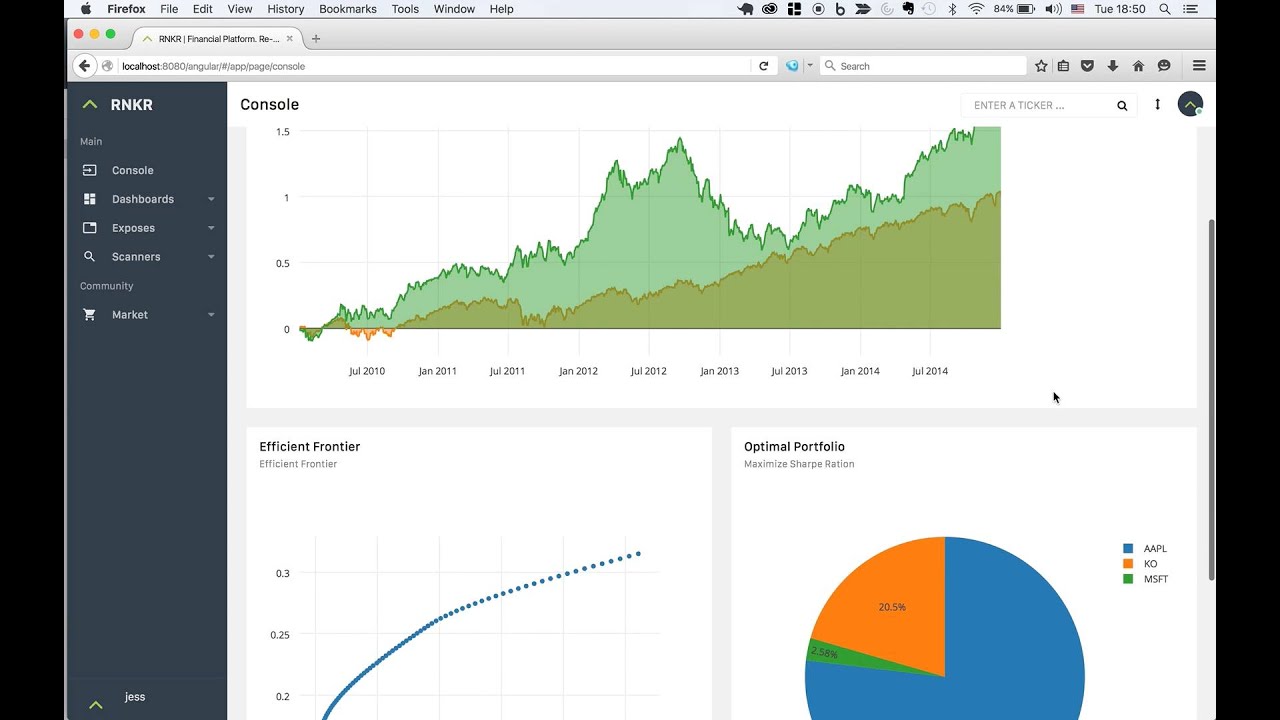This screenshot has height=720, width=1280.
Task: Click the Bluetooth menu bar icon
Action: (x=952, y=9)
